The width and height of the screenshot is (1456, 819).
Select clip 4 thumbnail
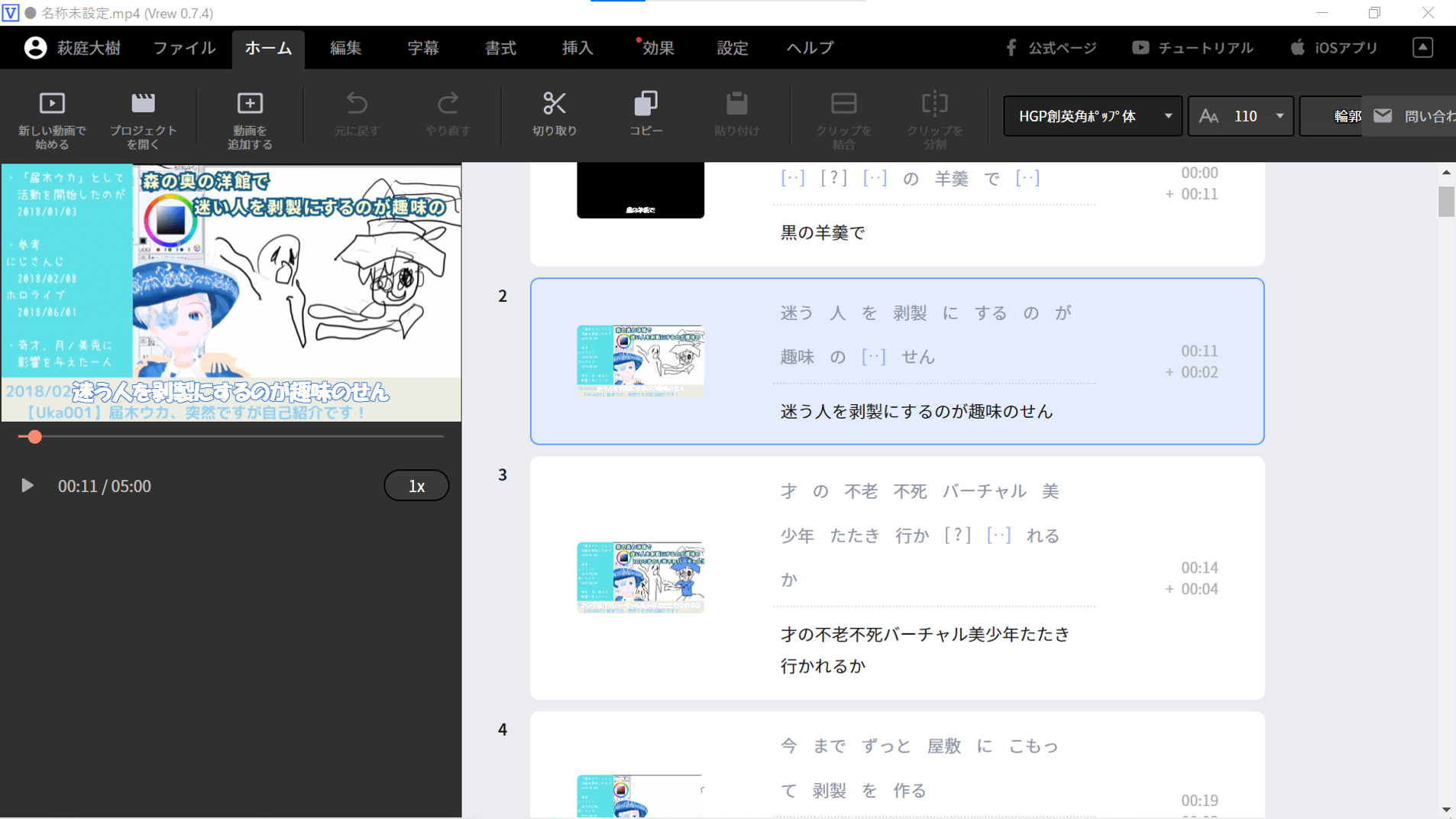(x=640, y=796)
